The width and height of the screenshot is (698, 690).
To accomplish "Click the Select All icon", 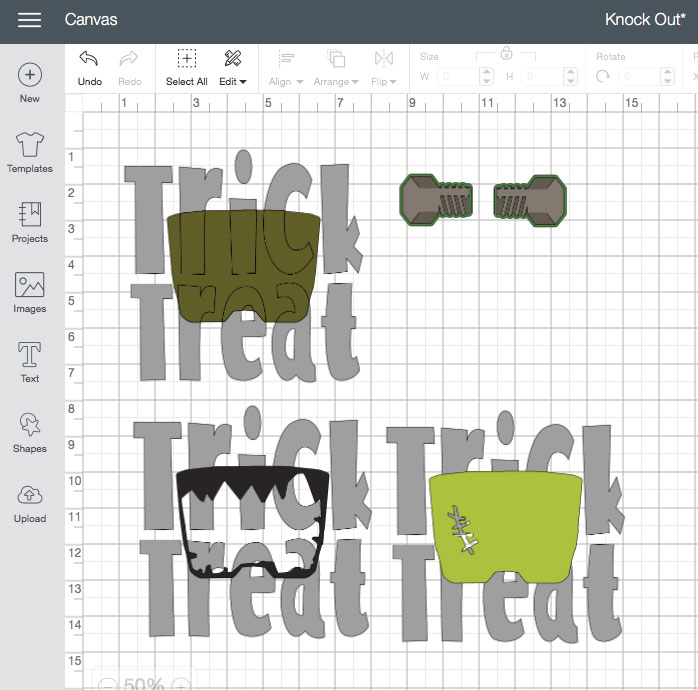I will coord(187,58).
